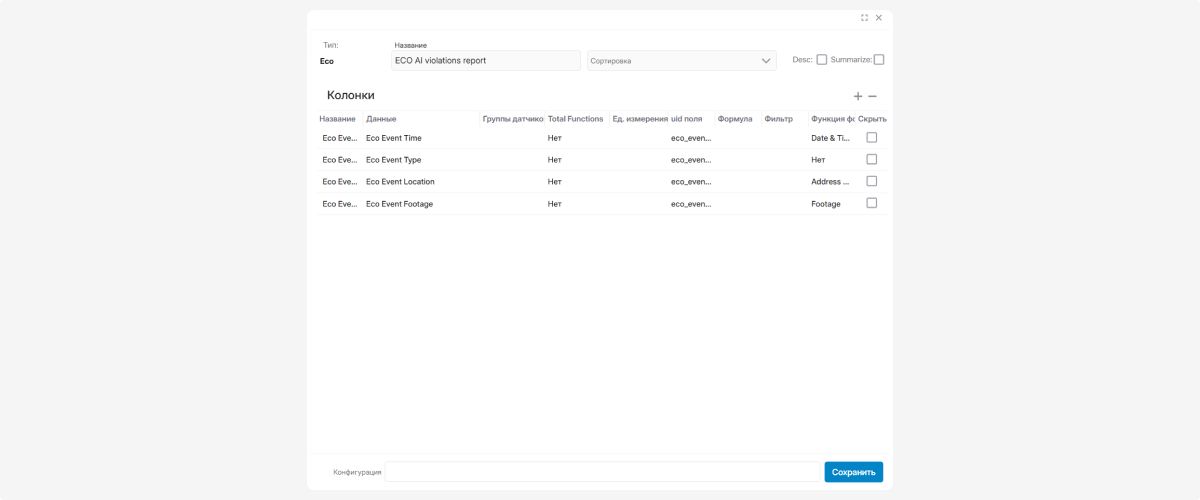Select the Eco Event Location data cell

pyautogui.click(x=400, y=182)
